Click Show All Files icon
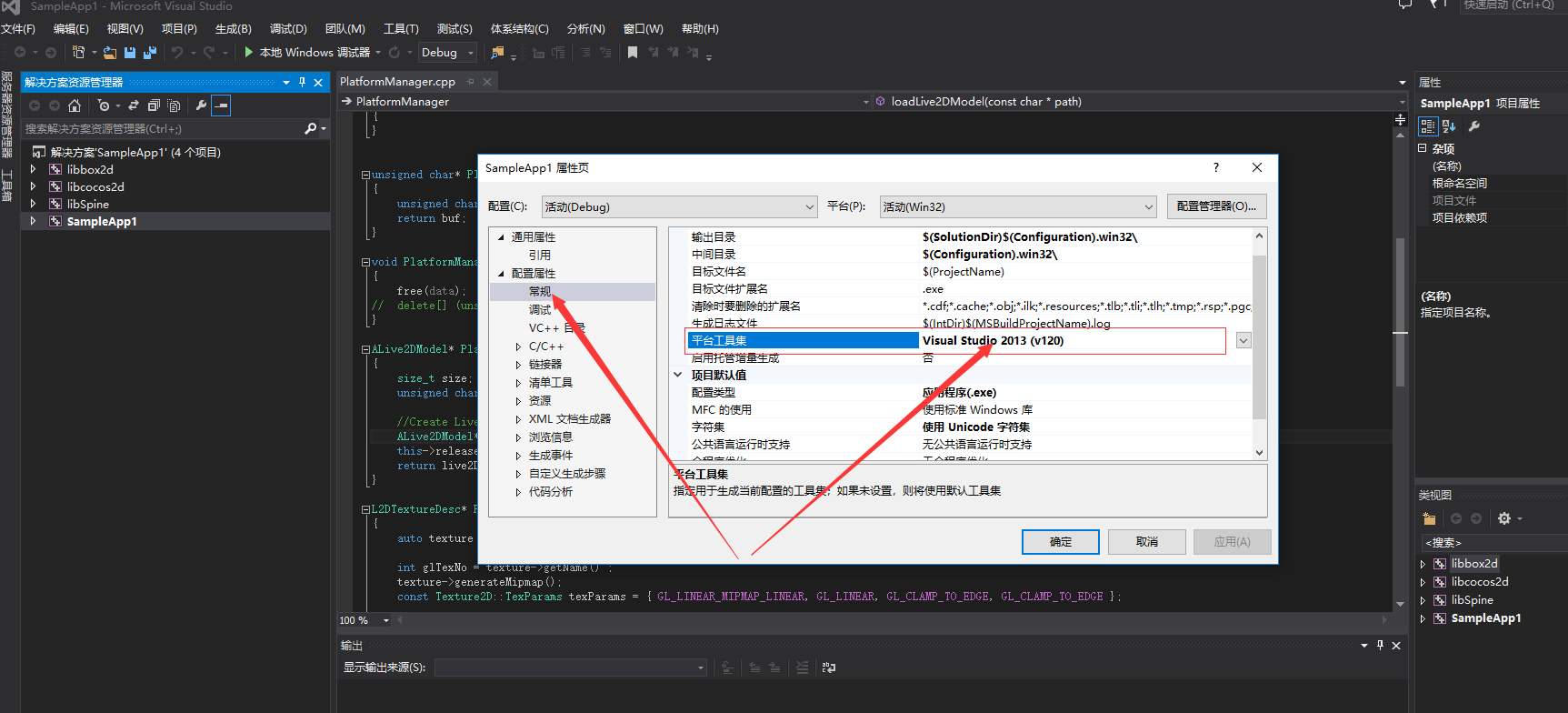 pos(174,105)
